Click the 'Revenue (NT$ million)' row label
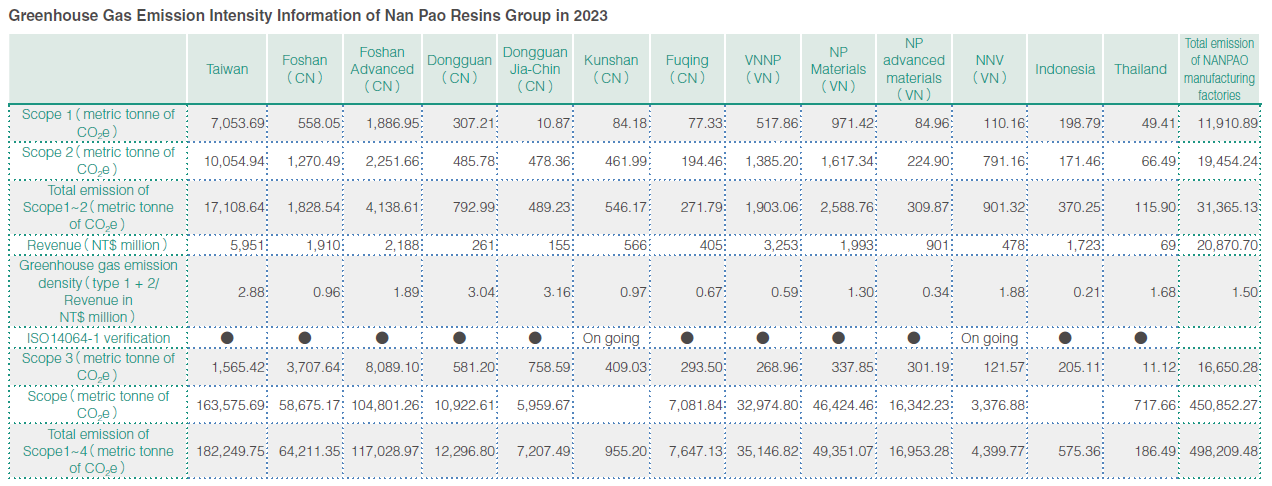 [97, 244]
